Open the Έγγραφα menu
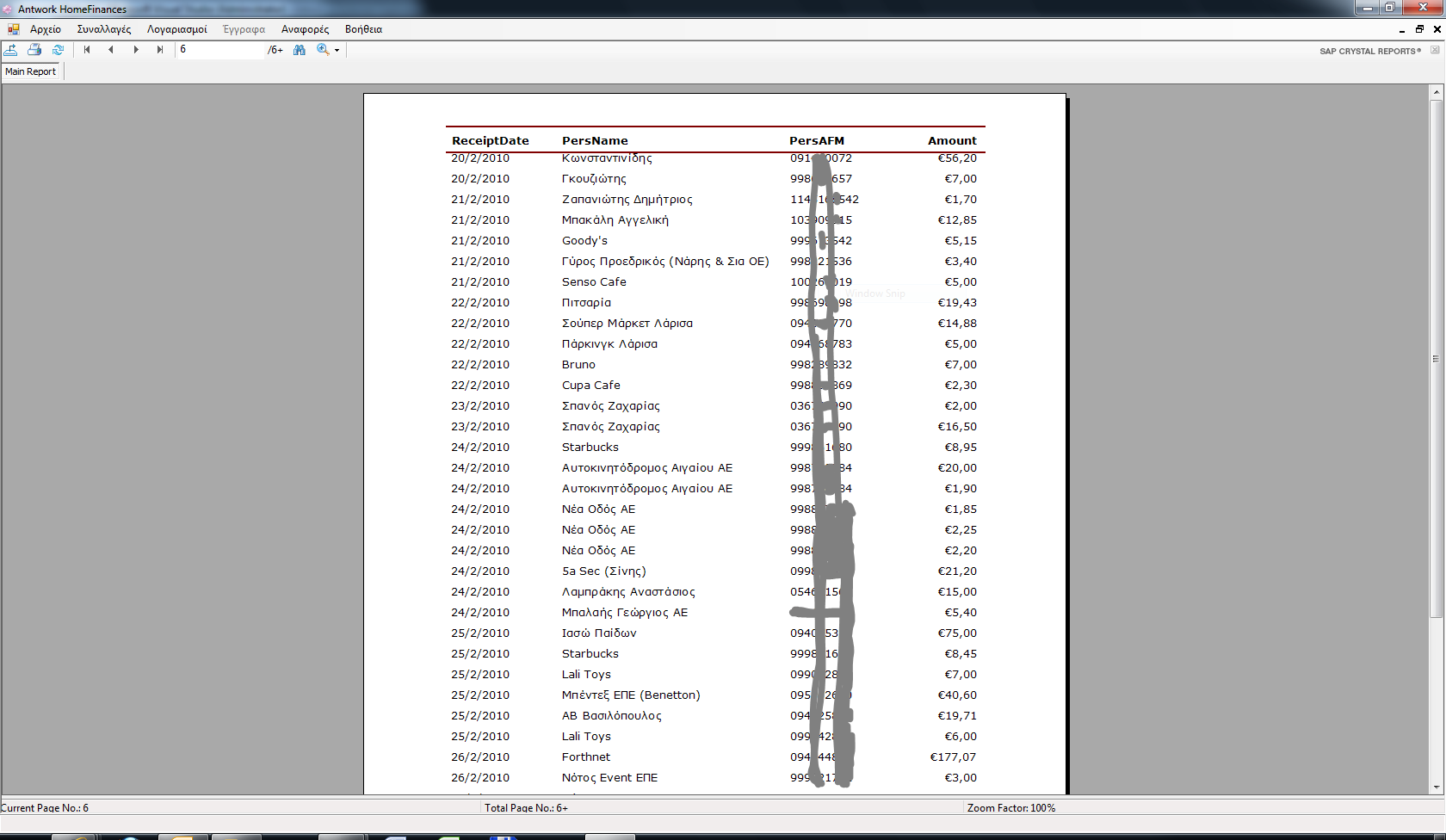Viewport: 1446px width, 840px height. (x=244, y=29)
